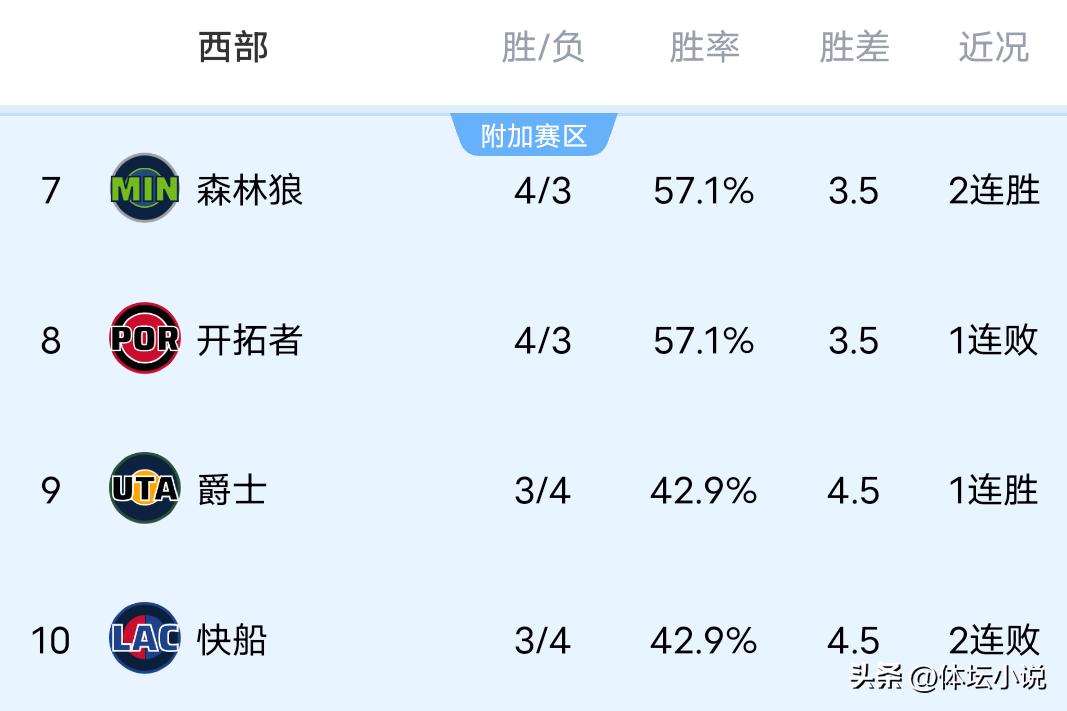This screenshot has height=711, width=1067.
Task: Sort by the 胜/负 column header
Action: (x=542, y=47)
